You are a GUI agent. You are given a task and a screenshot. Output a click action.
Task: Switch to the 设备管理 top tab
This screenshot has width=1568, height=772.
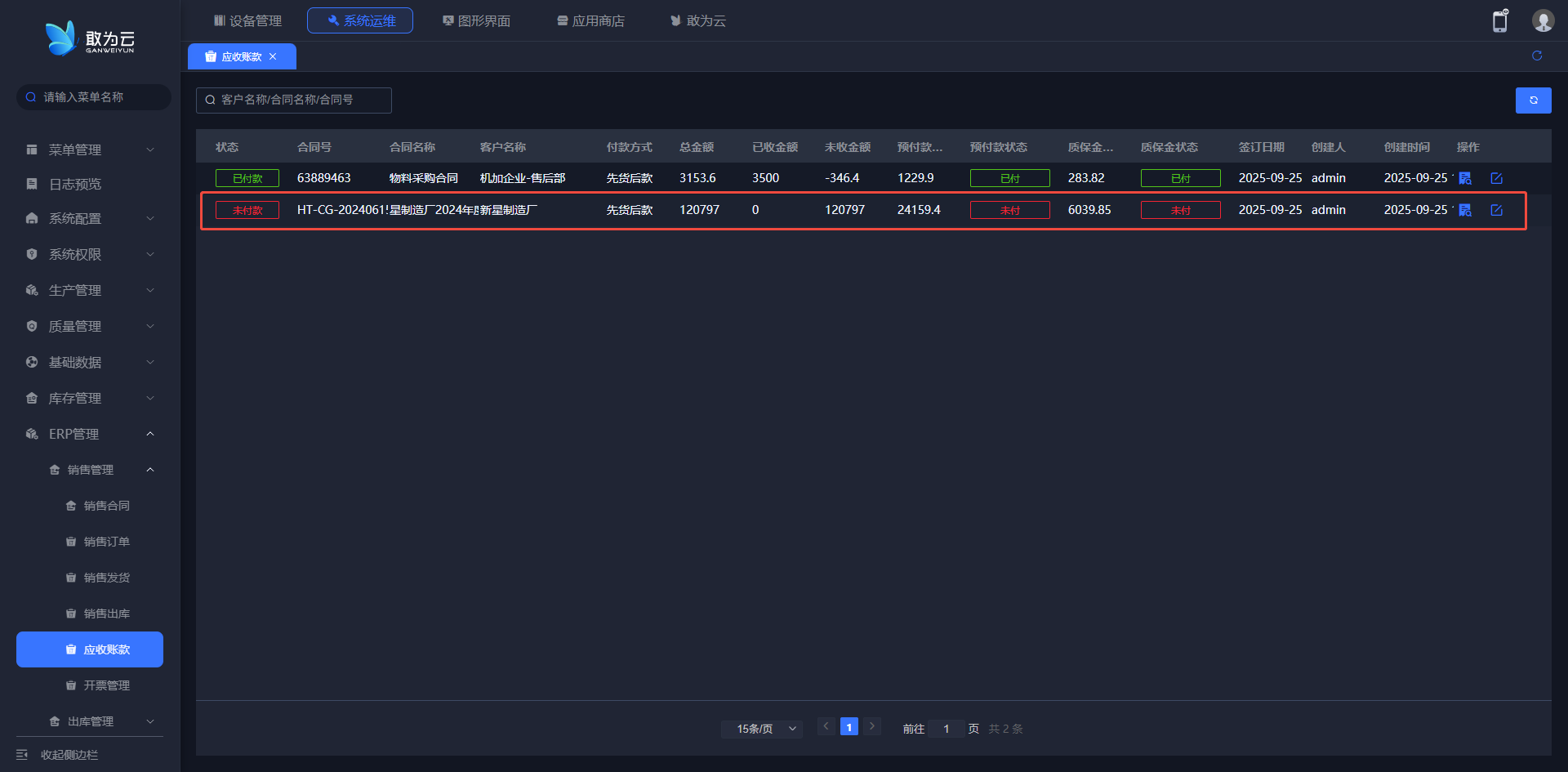coord(247,20)
